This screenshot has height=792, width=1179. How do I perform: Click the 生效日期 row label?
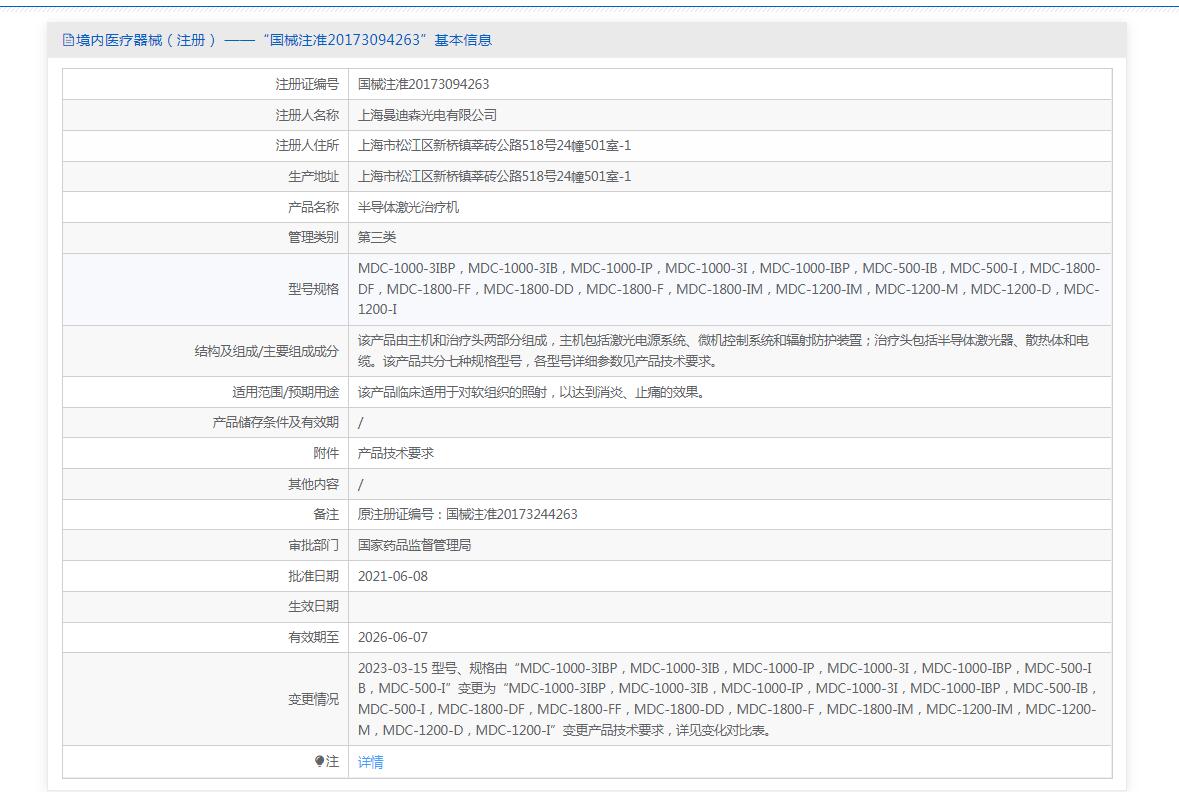click(314, 606)
